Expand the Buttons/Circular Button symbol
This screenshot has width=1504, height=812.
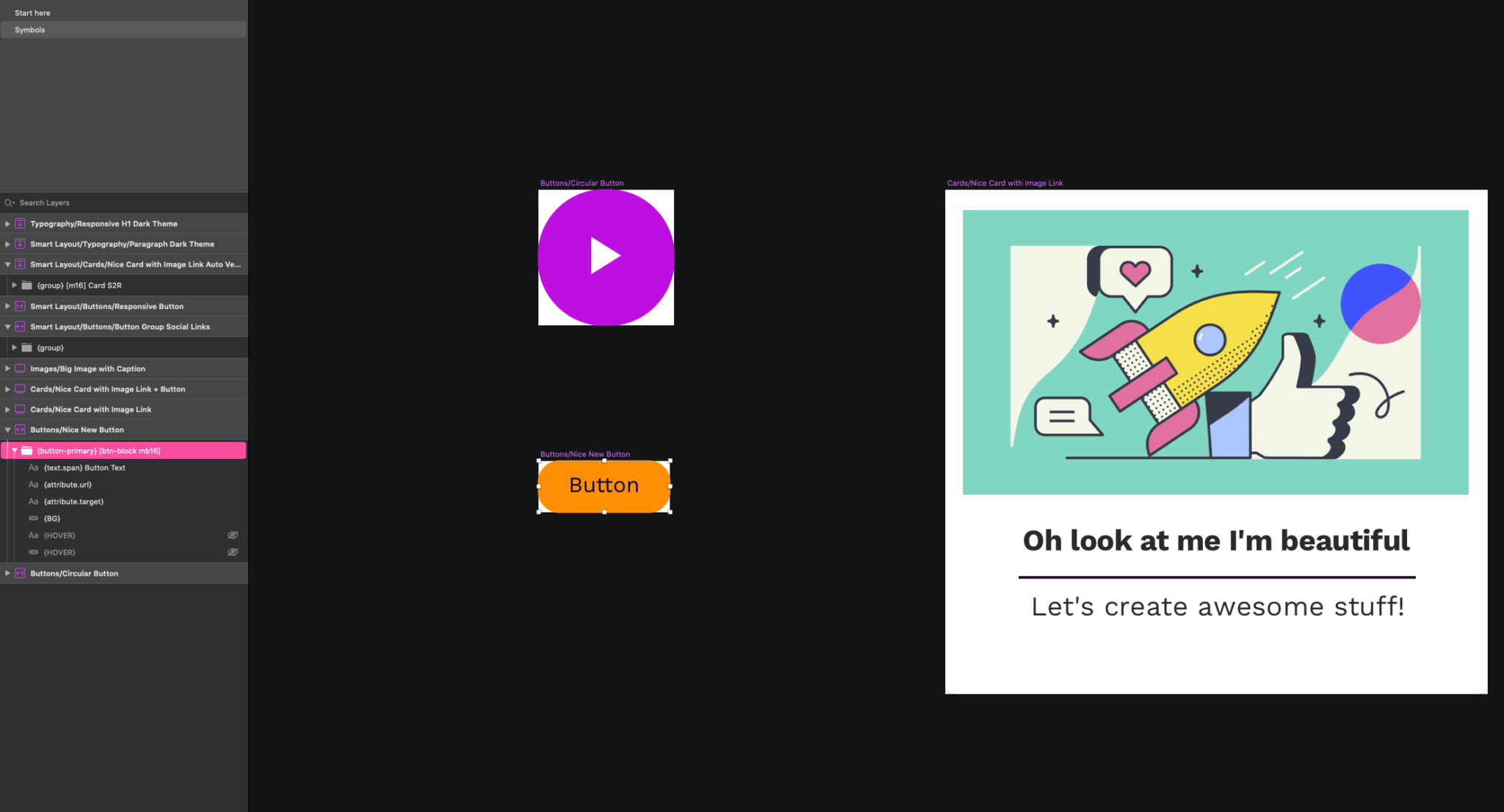7,573
